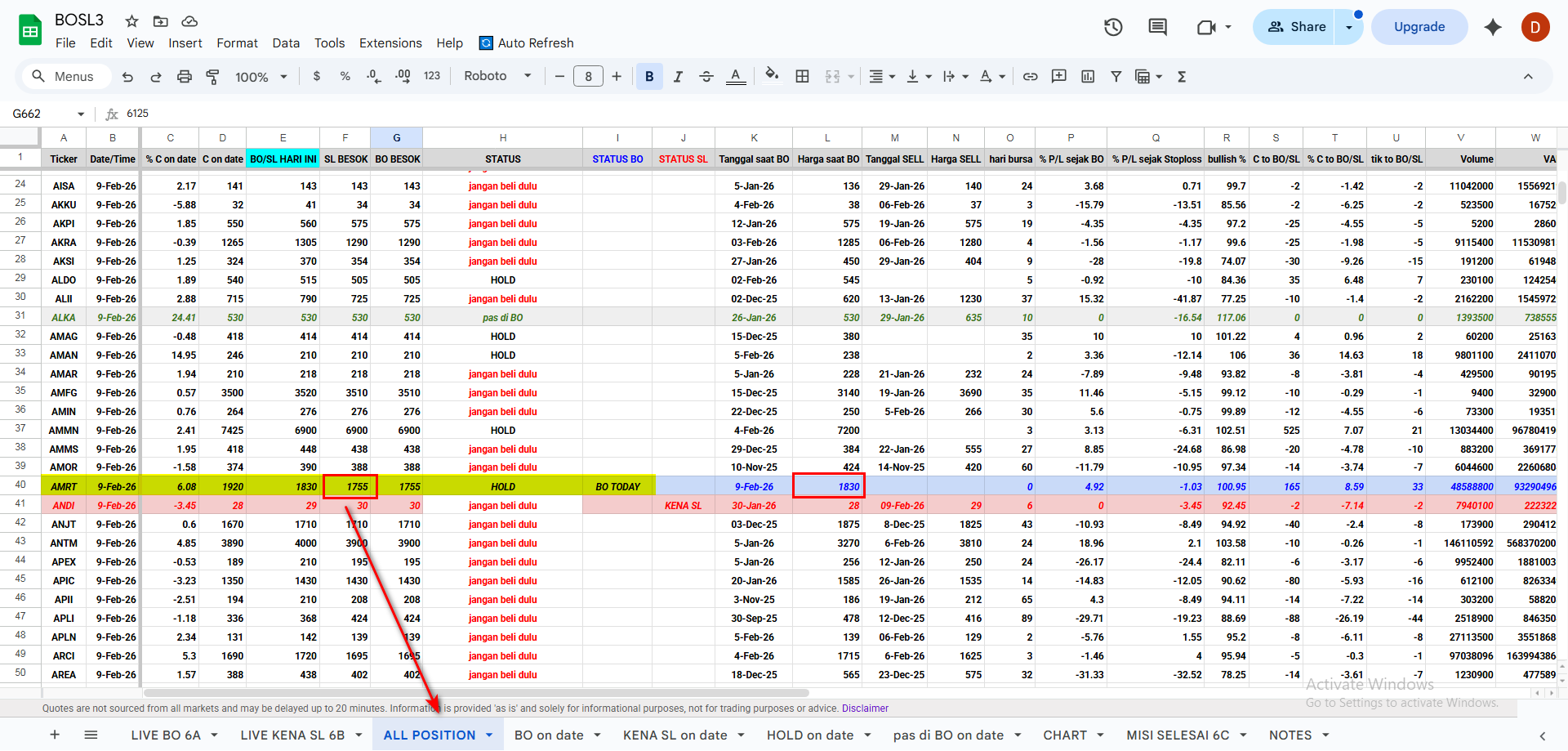Open the Roboto font dropdown

(497, 76)
